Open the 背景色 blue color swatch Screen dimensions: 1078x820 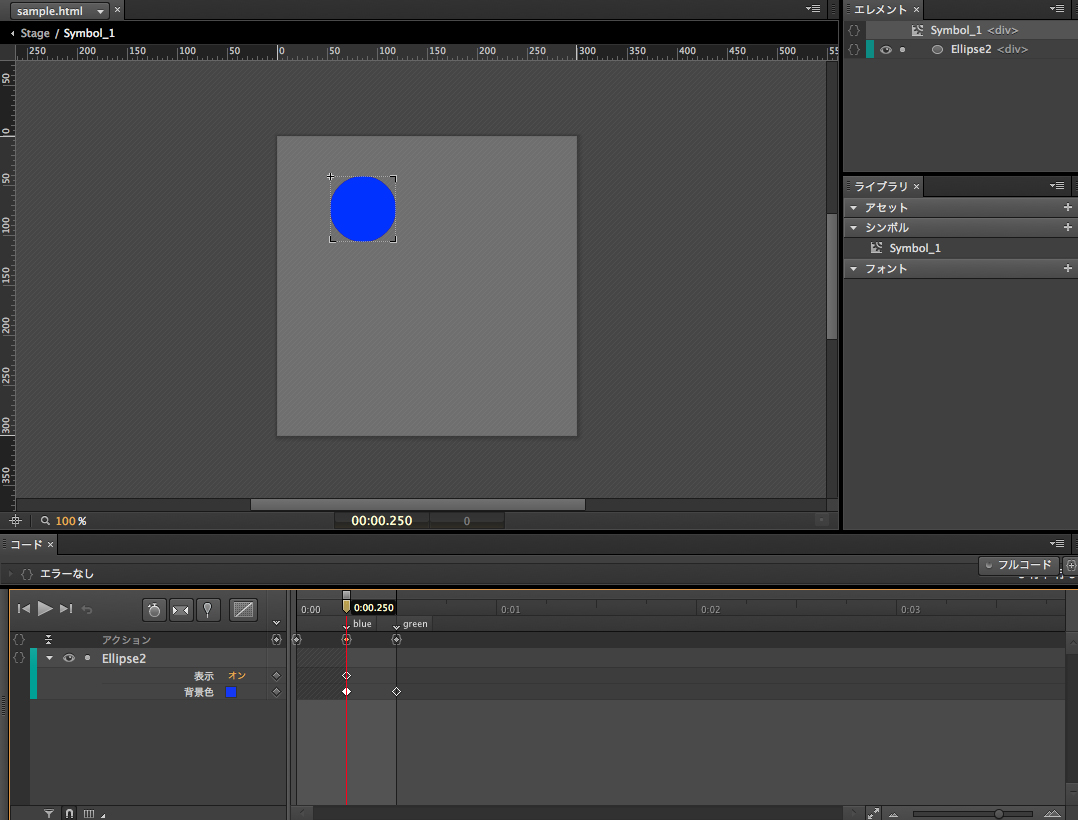coord(231,692)
